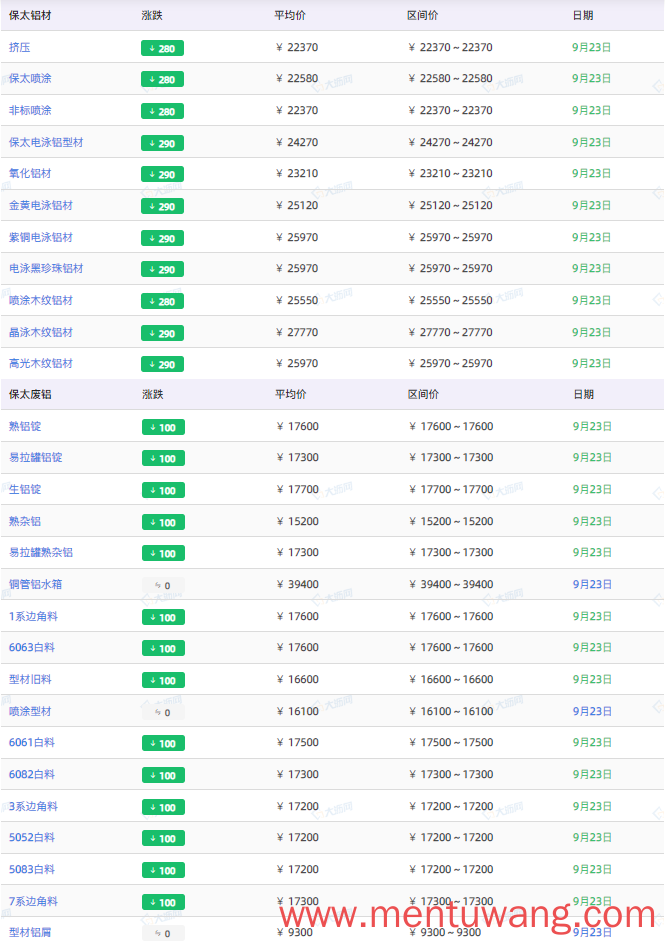Open the 喷涂型材 link

[30, 711]
